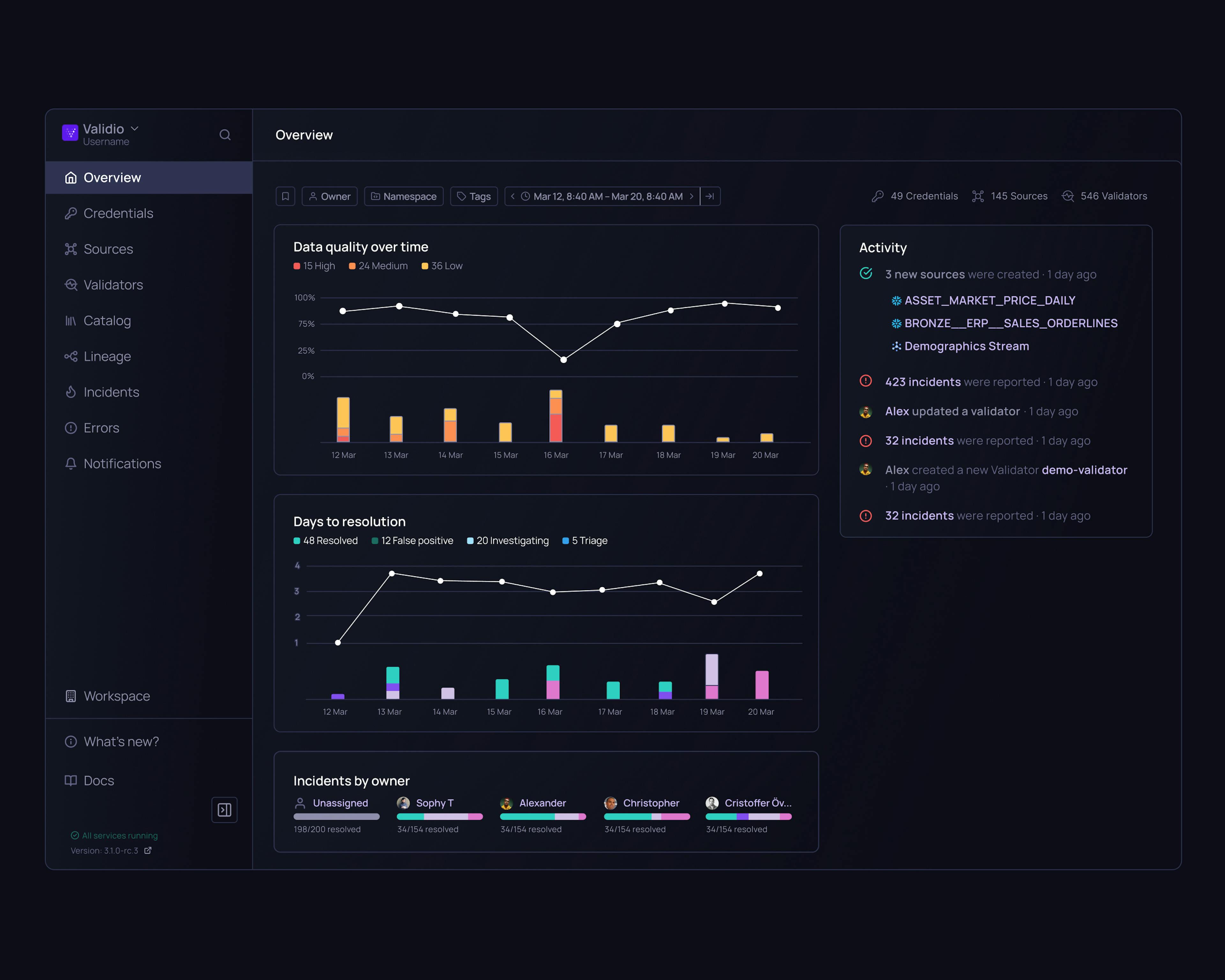Click the jump-to-latest arrow icon
Screen dimensions: 1225x980
[710, 196]
